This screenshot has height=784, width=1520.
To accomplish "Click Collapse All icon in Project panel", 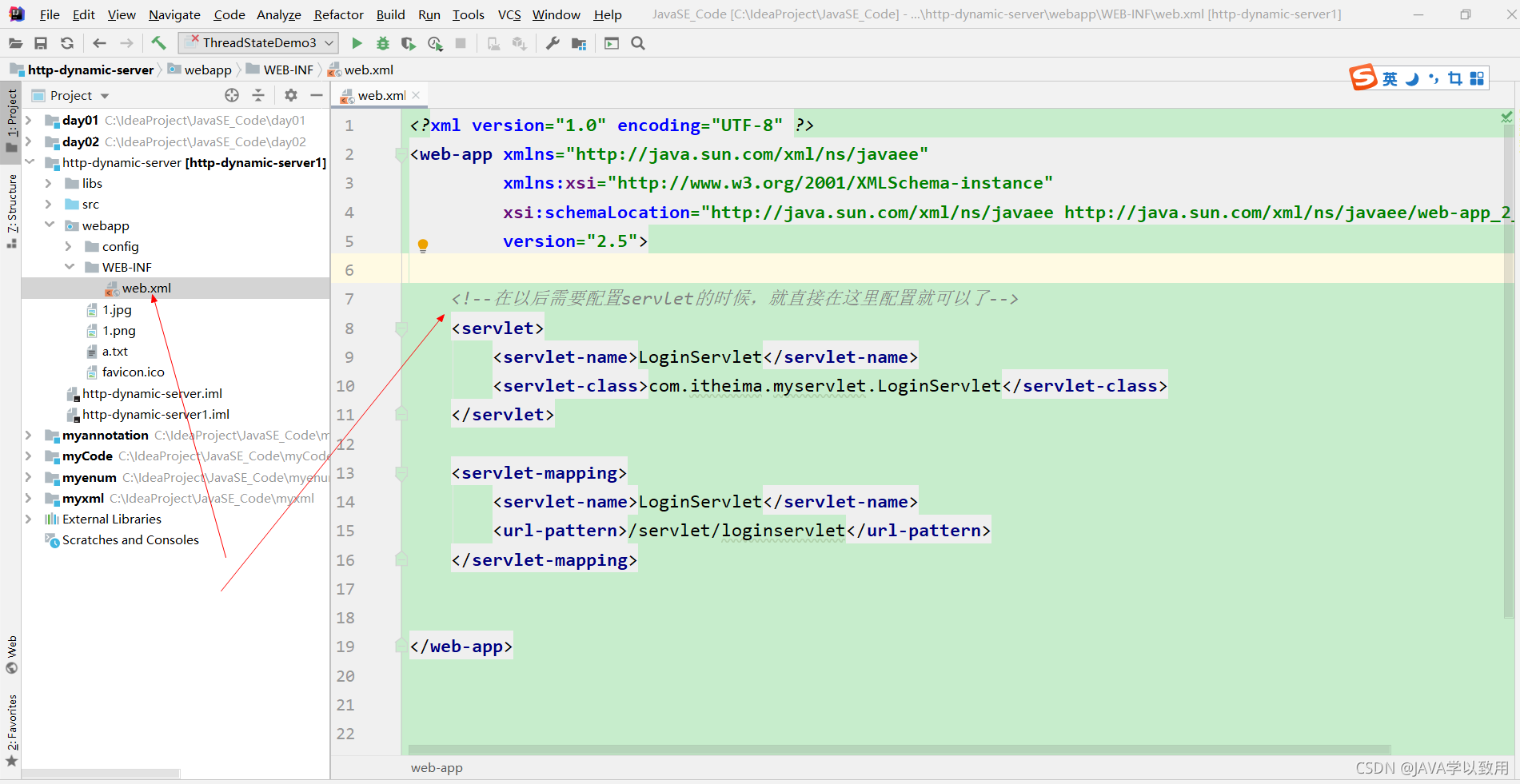I will click(258, 95).
